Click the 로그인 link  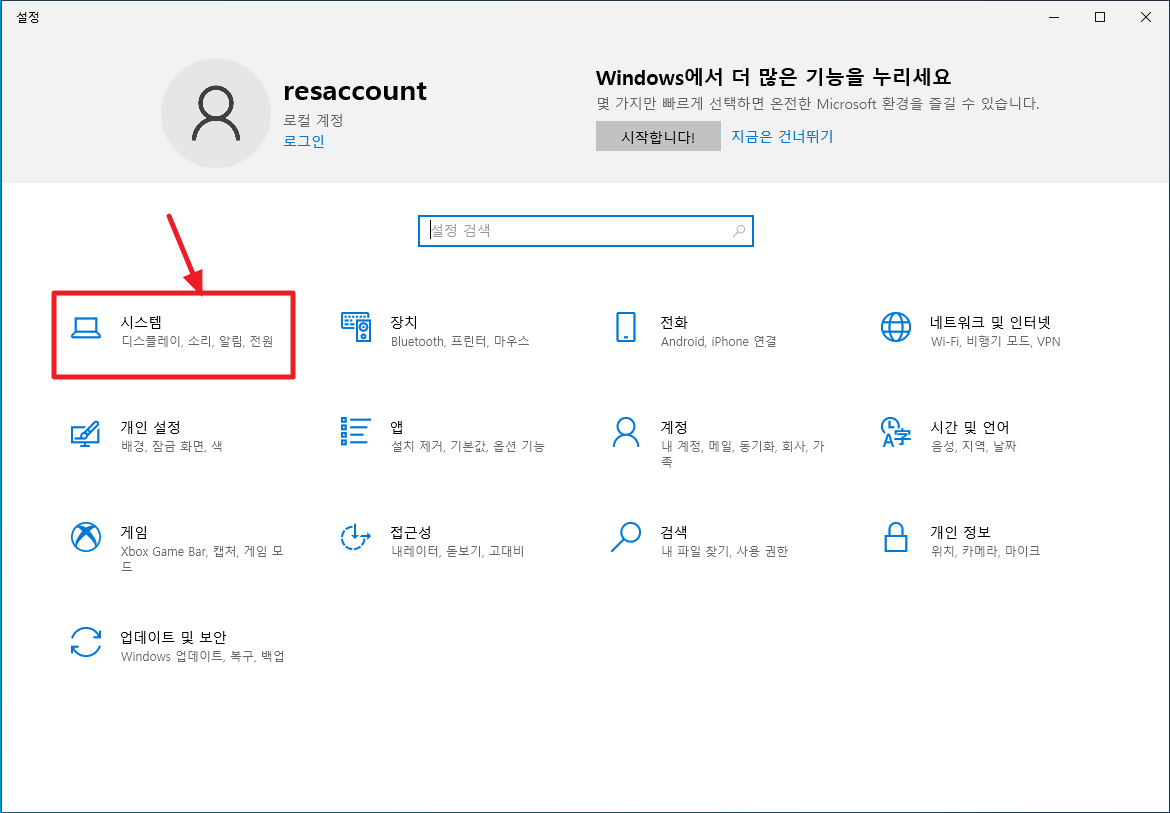pos(304,141)
